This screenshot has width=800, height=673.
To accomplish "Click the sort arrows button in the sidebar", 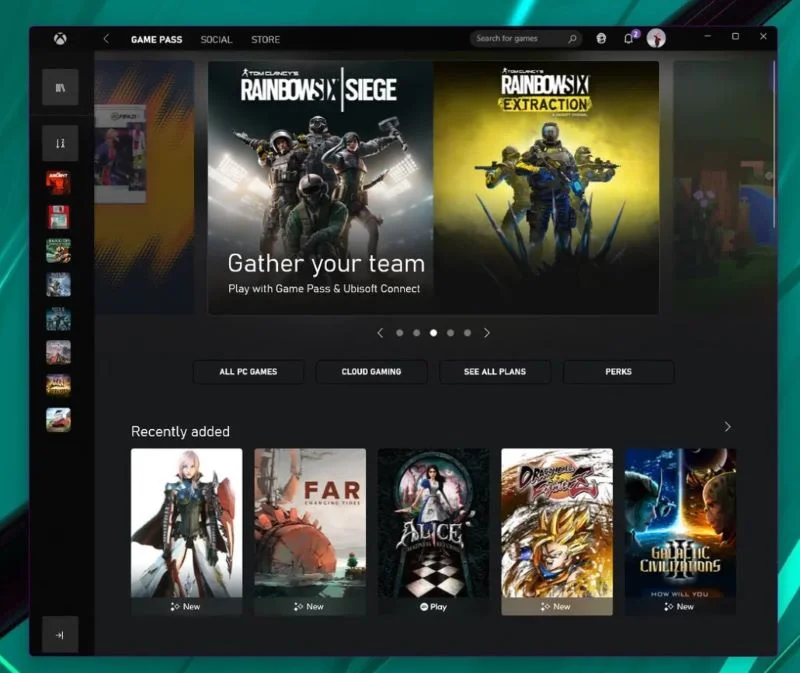I will (x=60, y=143).
